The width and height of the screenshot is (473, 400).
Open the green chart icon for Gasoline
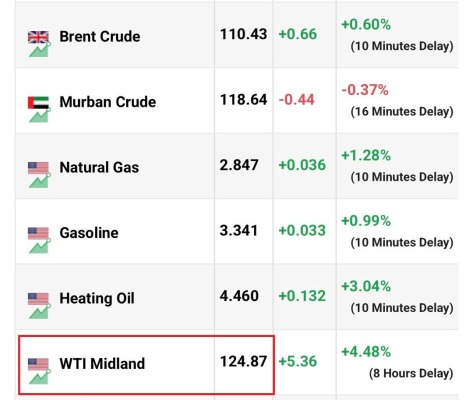(x=40, y=246)
